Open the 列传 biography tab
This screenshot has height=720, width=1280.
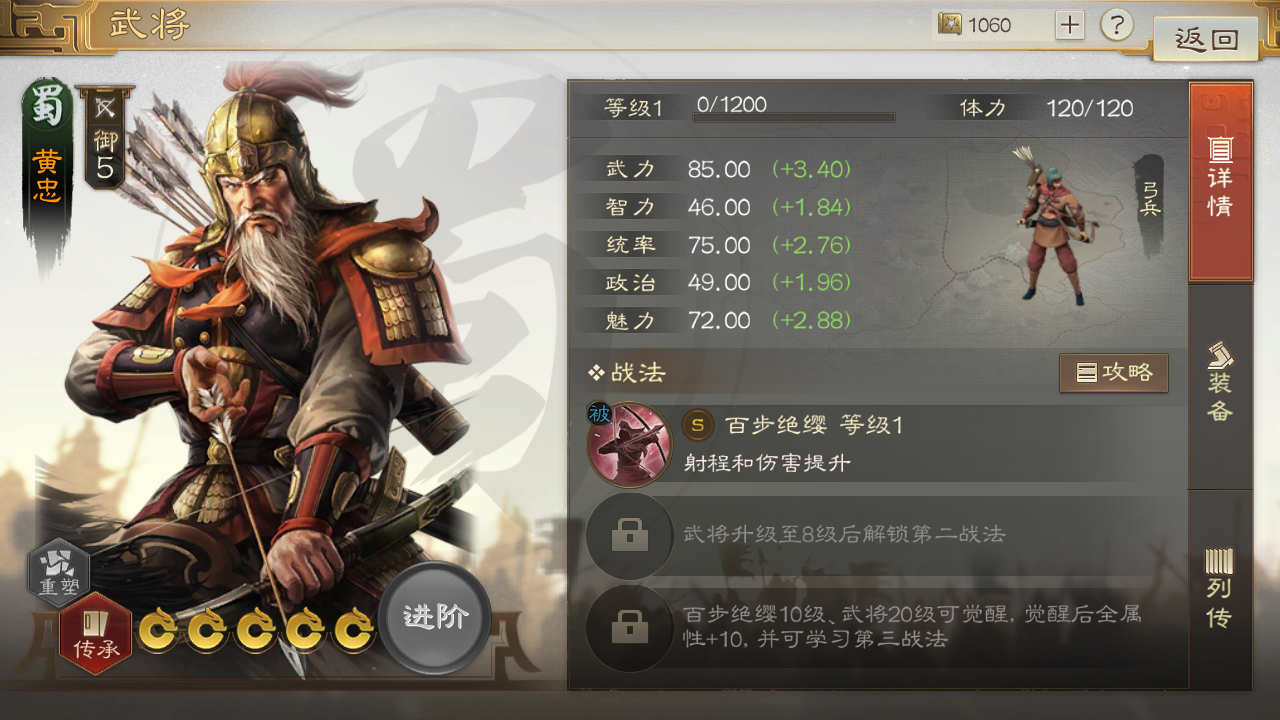coord(1220,589)
